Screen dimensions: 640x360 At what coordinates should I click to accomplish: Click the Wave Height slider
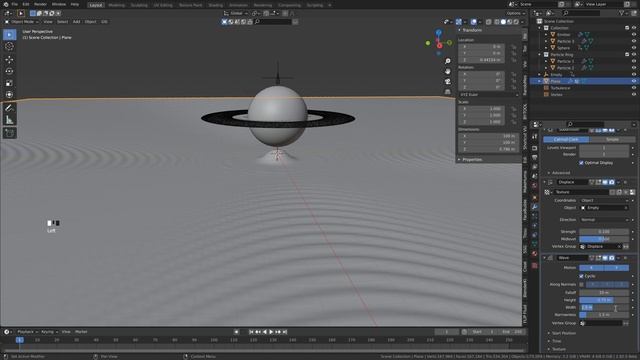(x=604, y=300)
